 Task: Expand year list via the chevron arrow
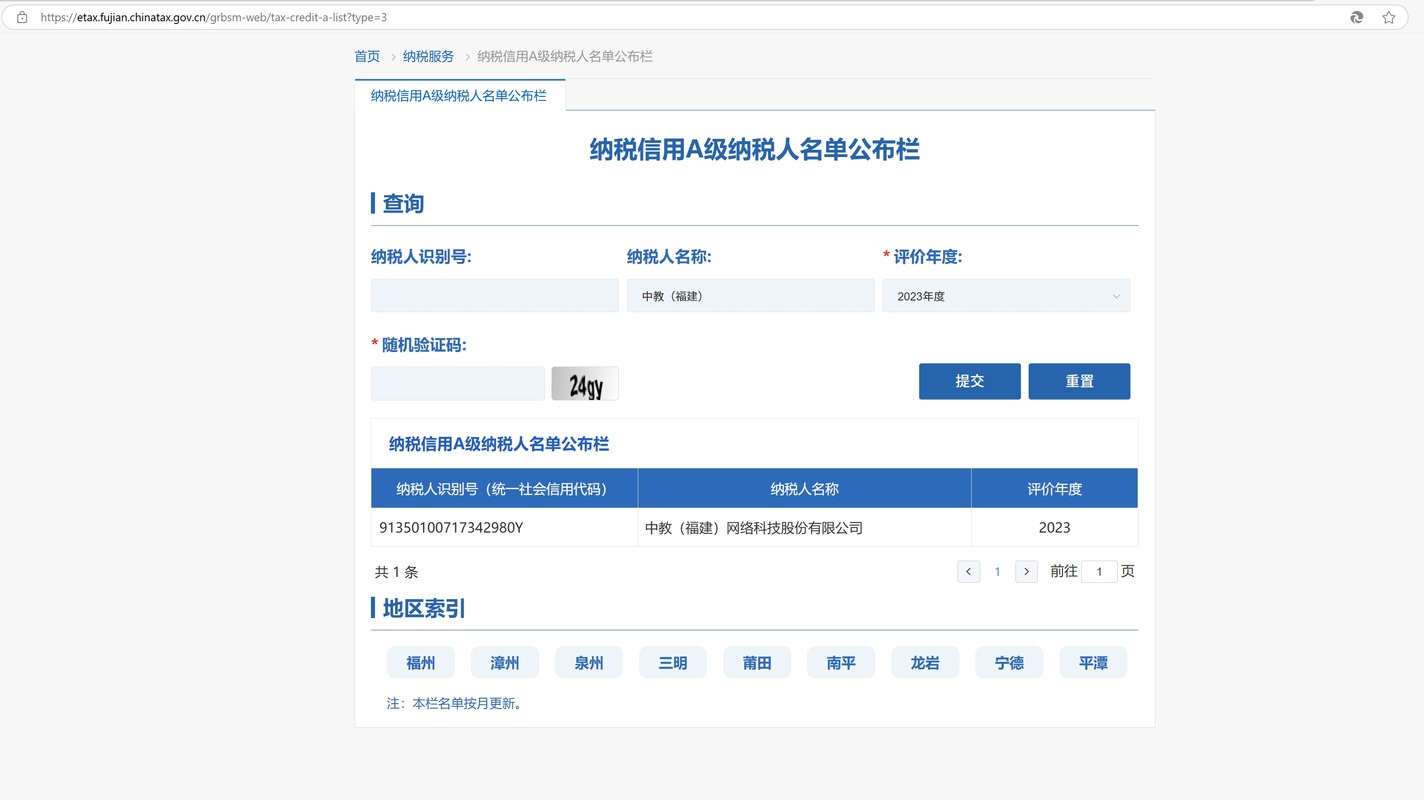click(1116, 296)
